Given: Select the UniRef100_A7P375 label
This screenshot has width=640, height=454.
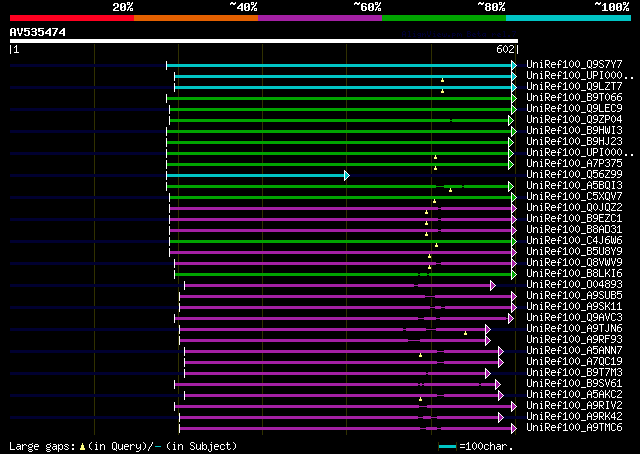Looking at the screenshot, I should (574, 164).
